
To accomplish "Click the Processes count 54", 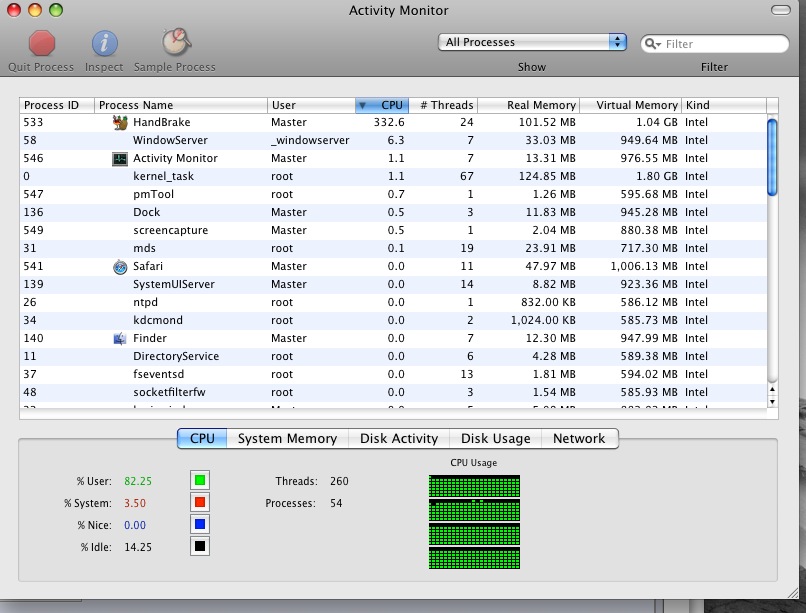I will tap(336, 503).
